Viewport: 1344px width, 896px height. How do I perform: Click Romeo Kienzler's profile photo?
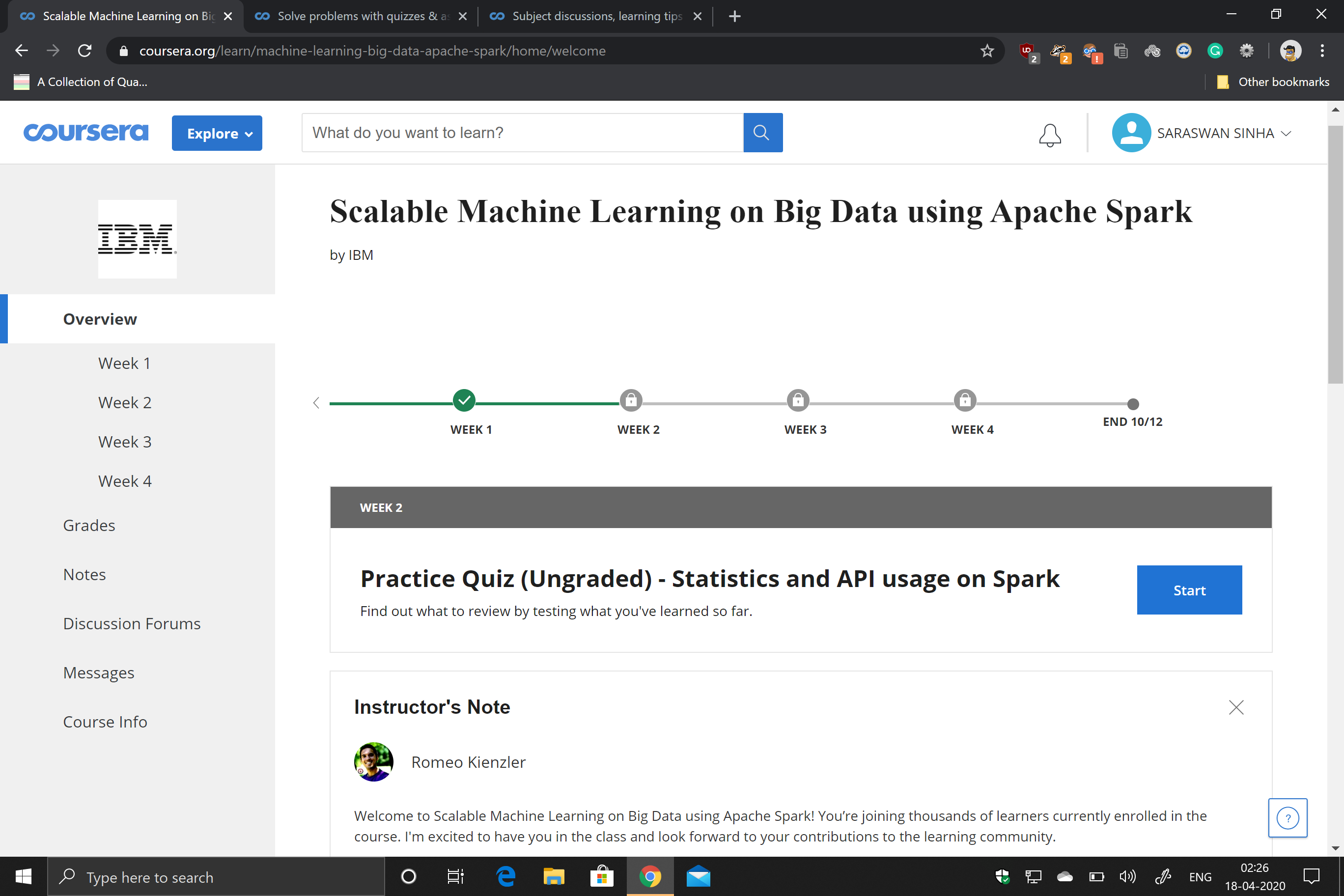(x=374, y=762)
